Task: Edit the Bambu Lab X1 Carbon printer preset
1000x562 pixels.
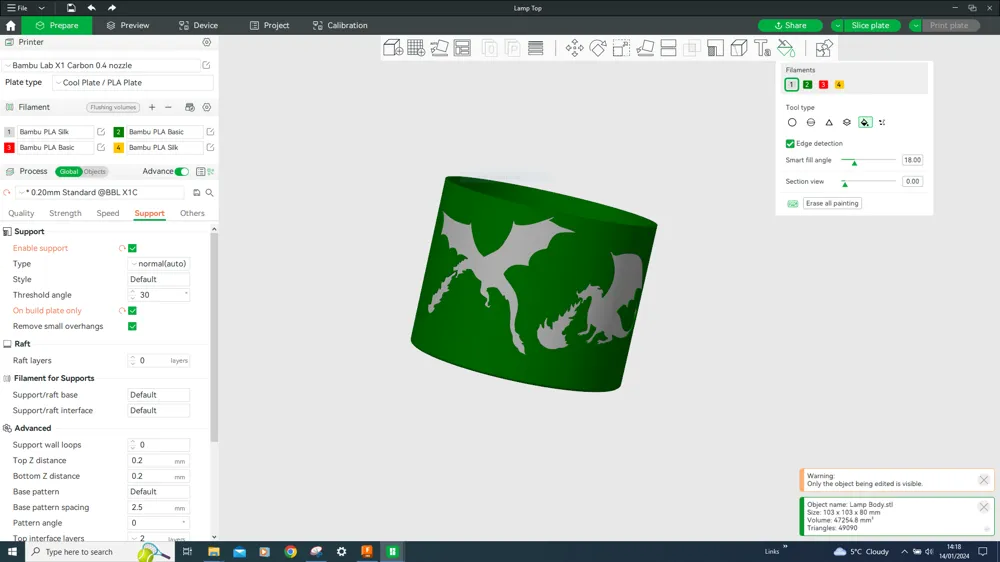Action: pos(206,65)
